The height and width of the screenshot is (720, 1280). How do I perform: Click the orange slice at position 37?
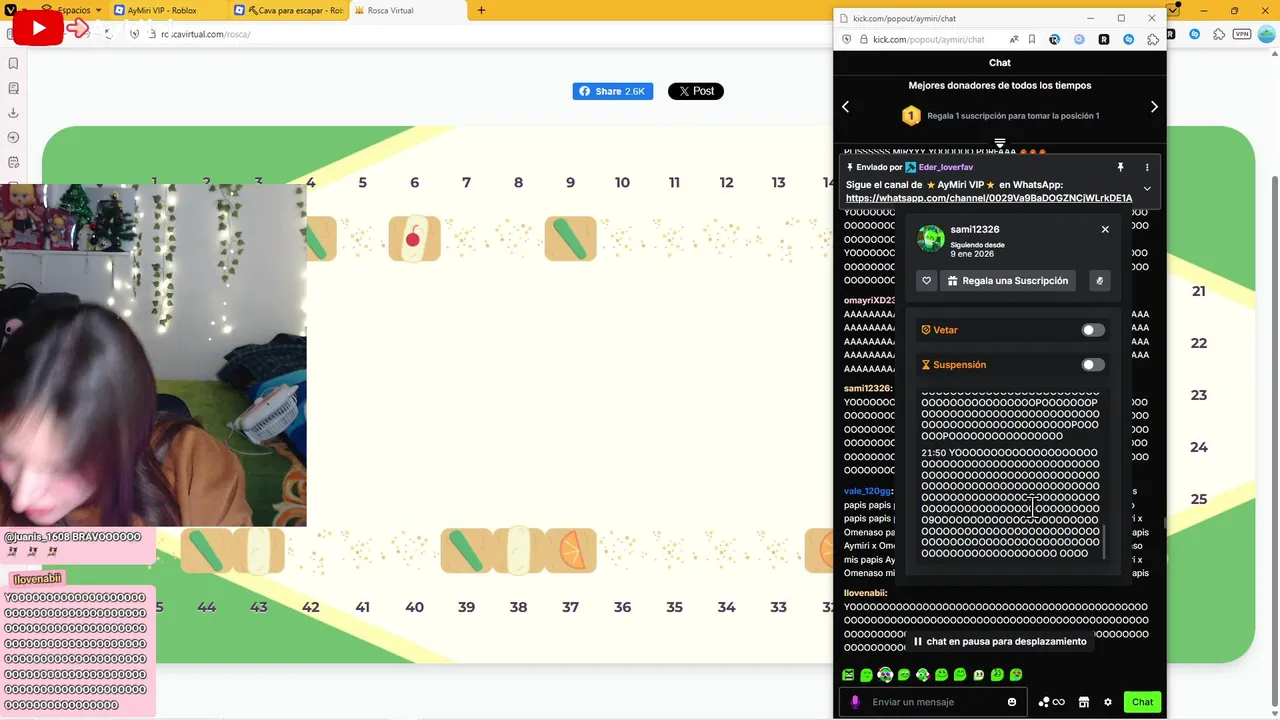tap(570, 551)
